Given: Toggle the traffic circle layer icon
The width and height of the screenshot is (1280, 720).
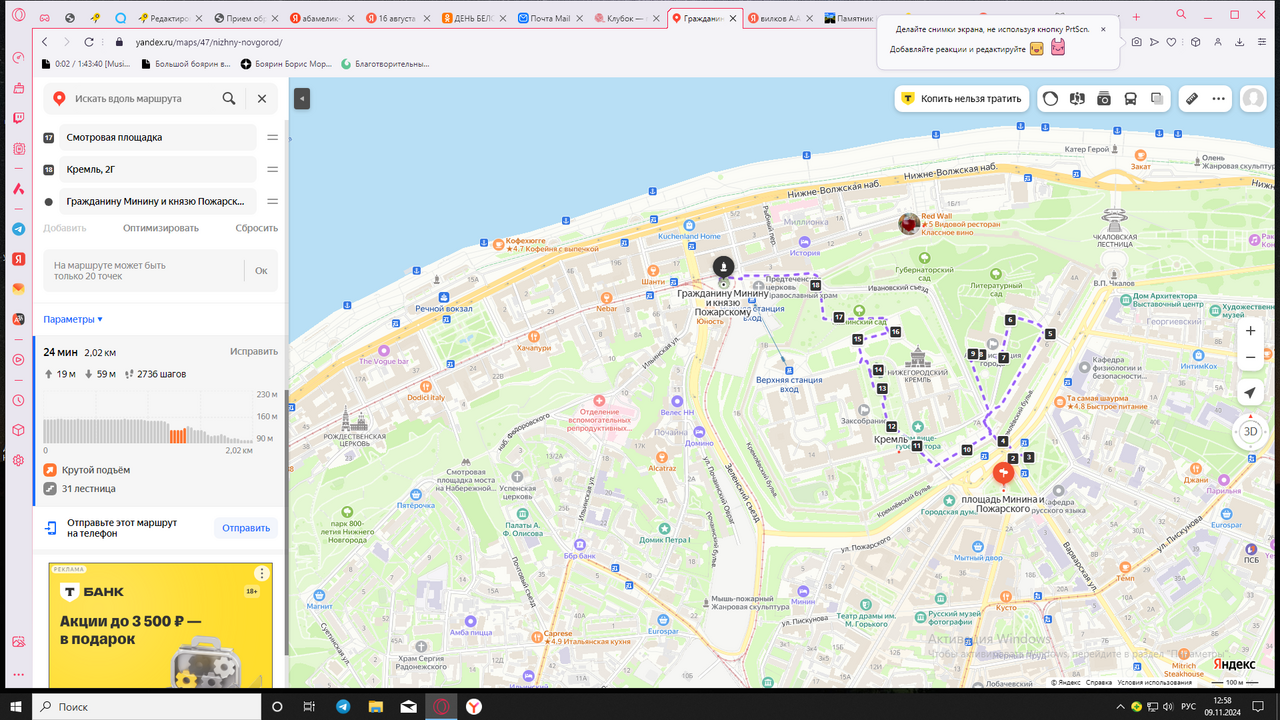Looking at the screenshot, I should (x=1050, y=99).
